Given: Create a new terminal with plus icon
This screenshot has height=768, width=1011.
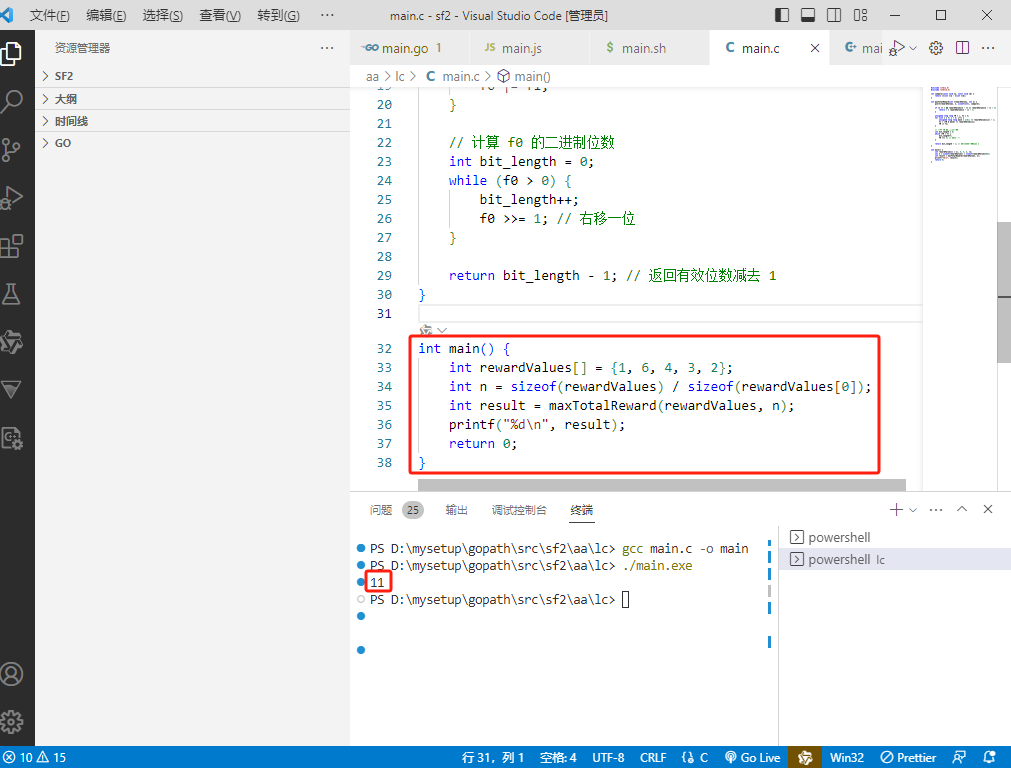Looking at the screenshot, I should tap(896, 509).
